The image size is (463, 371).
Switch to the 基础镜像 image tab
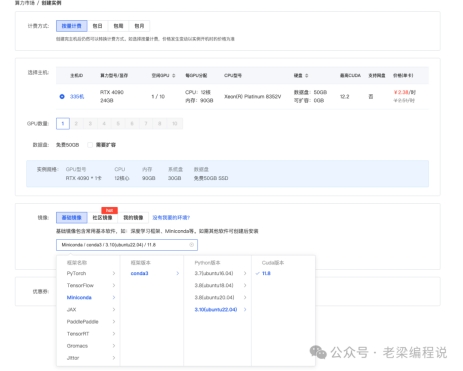coord(72,217)
